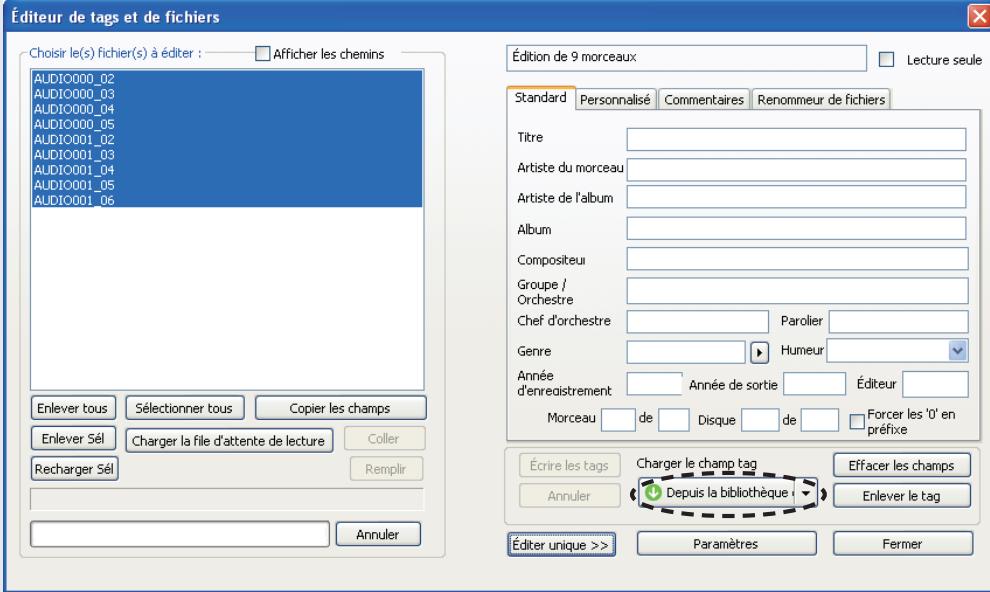Open the Genre arrow button menu

(760, 352)
